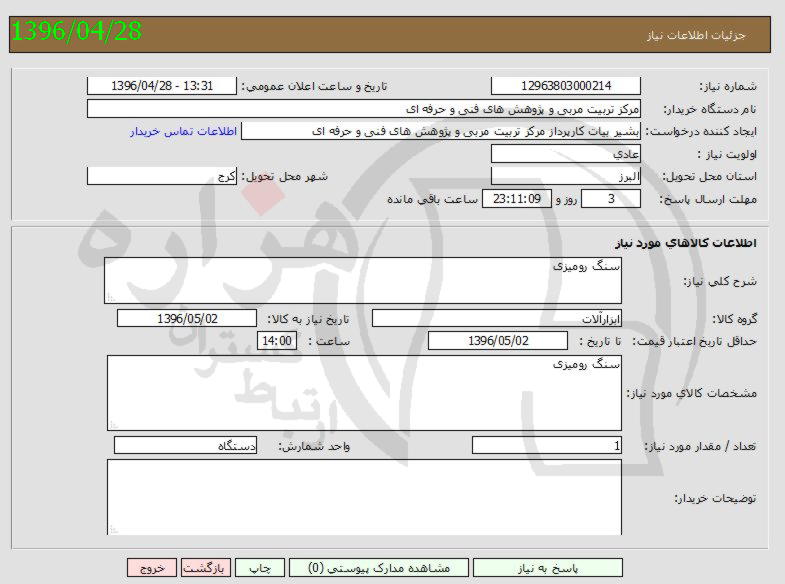Click the ساعت field showing 14:00
Image resolution: width=785 pixels, height=584 pixels.
coord(277,341)
